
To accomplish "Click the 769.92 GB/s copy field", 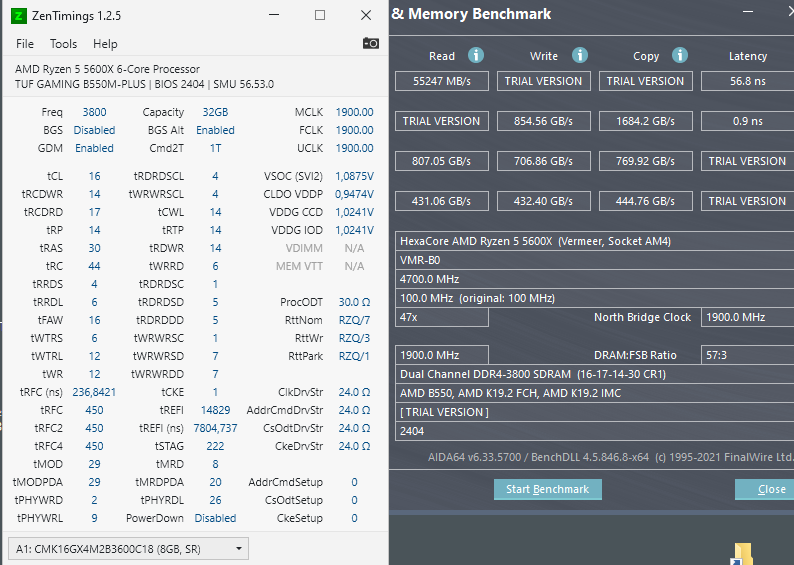I will 646,161.
